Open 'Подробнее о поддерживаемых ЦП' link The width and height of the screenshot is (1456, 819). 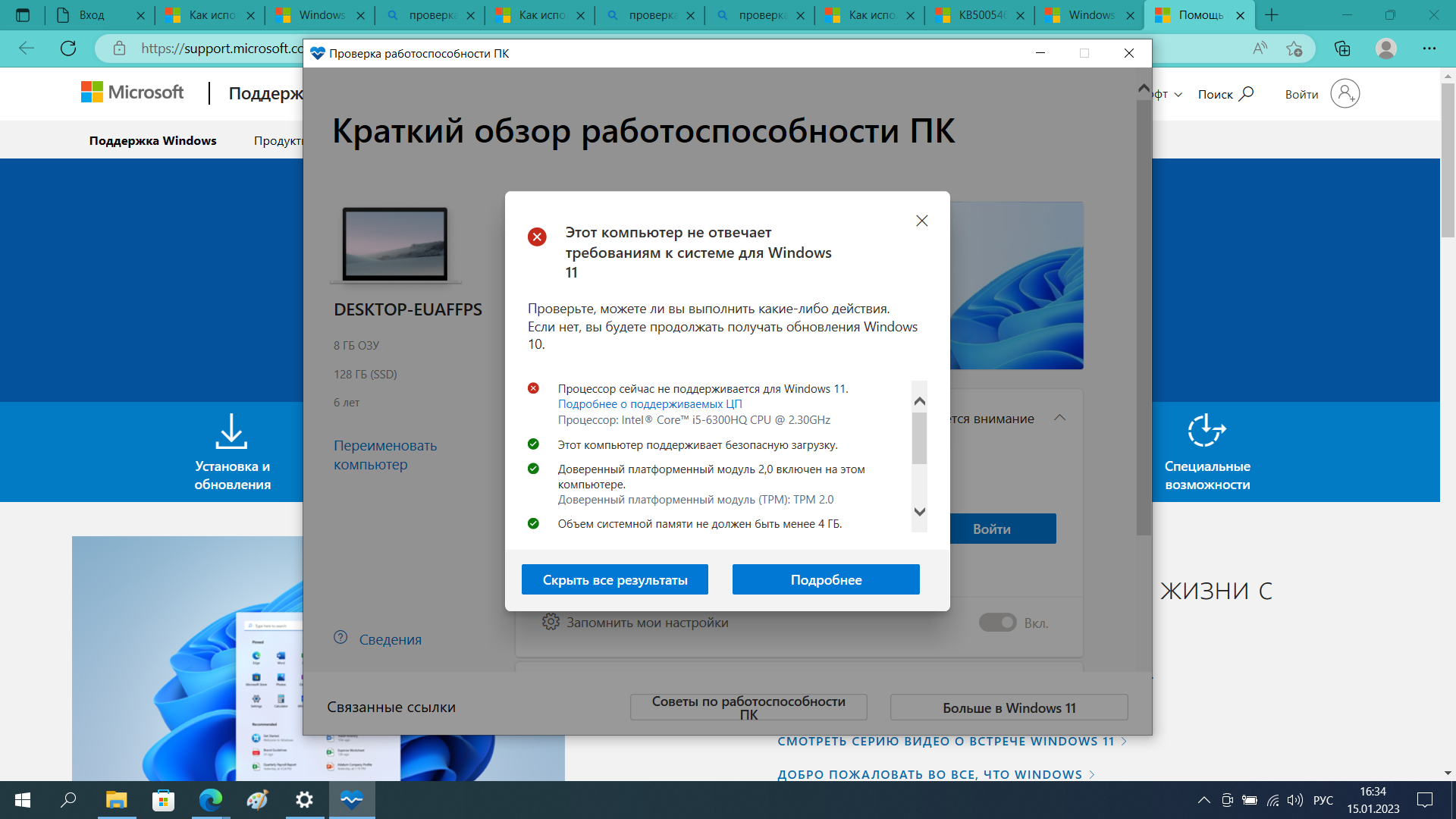coord(650,404)
